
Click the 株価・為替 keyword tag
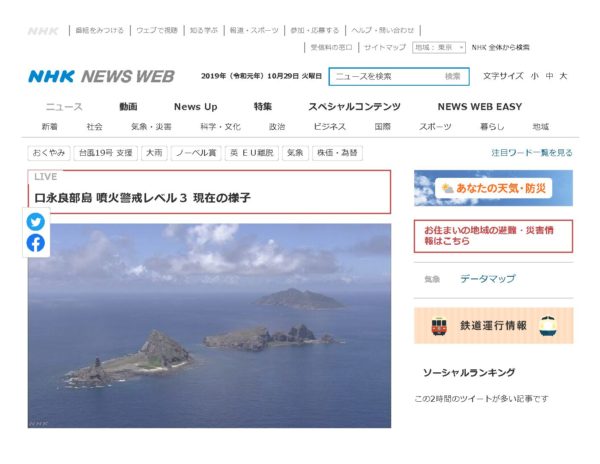(x=337, y=153)
